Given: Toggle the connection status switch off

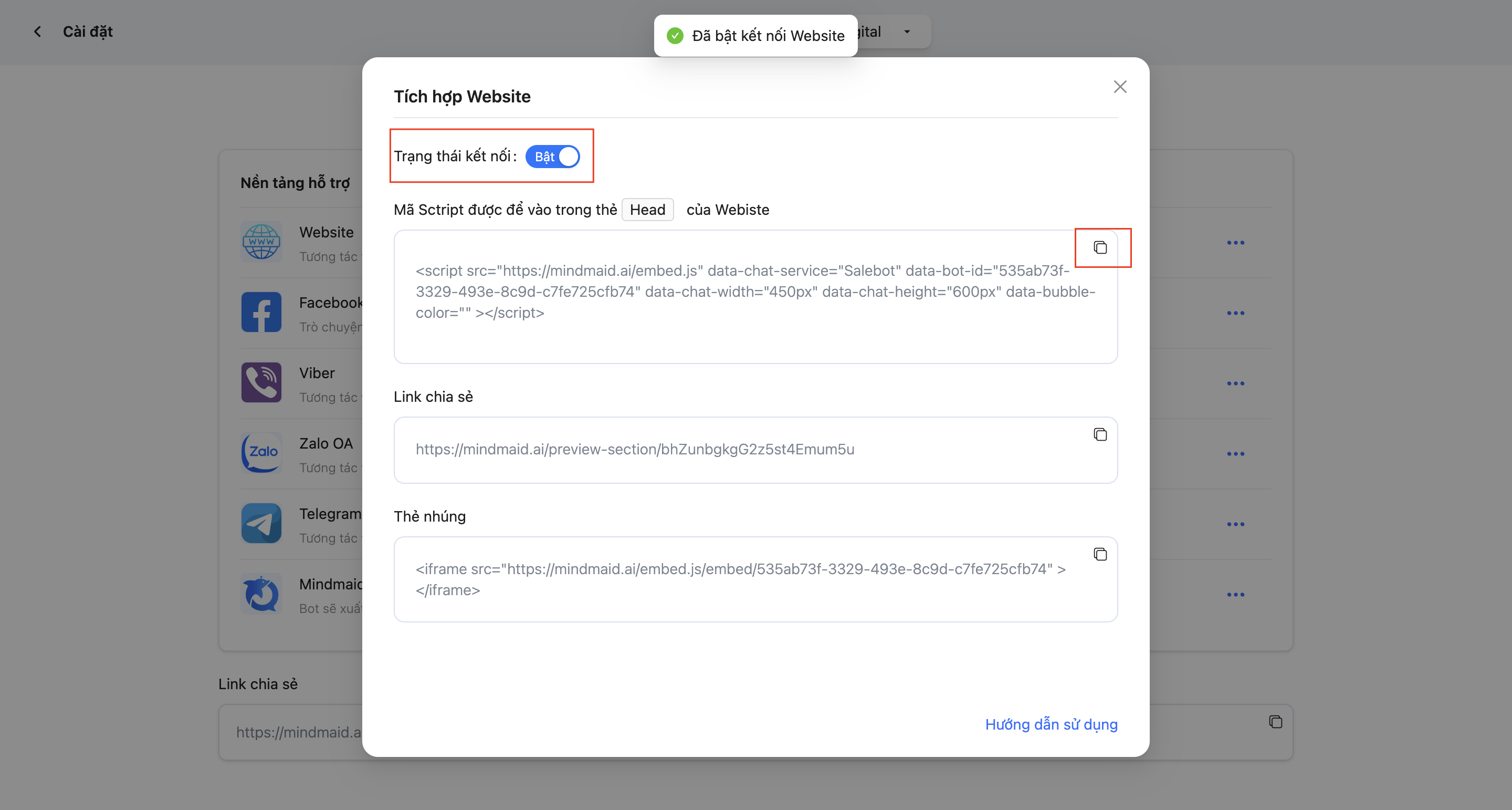Looking at the screenshot, I should (x=552, y=157).
